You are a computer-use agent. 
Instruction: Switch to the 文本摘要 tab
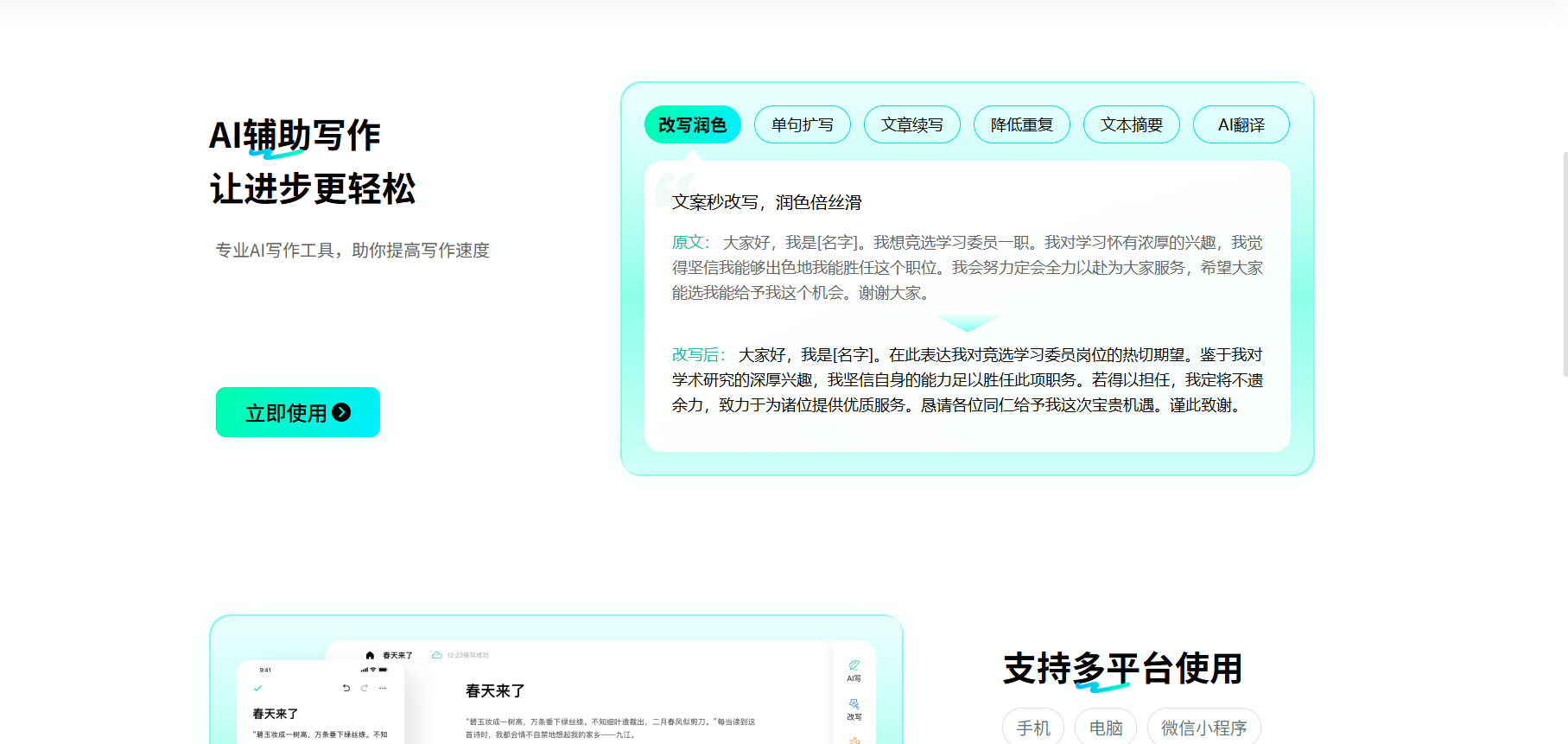tap(1131, 124)
